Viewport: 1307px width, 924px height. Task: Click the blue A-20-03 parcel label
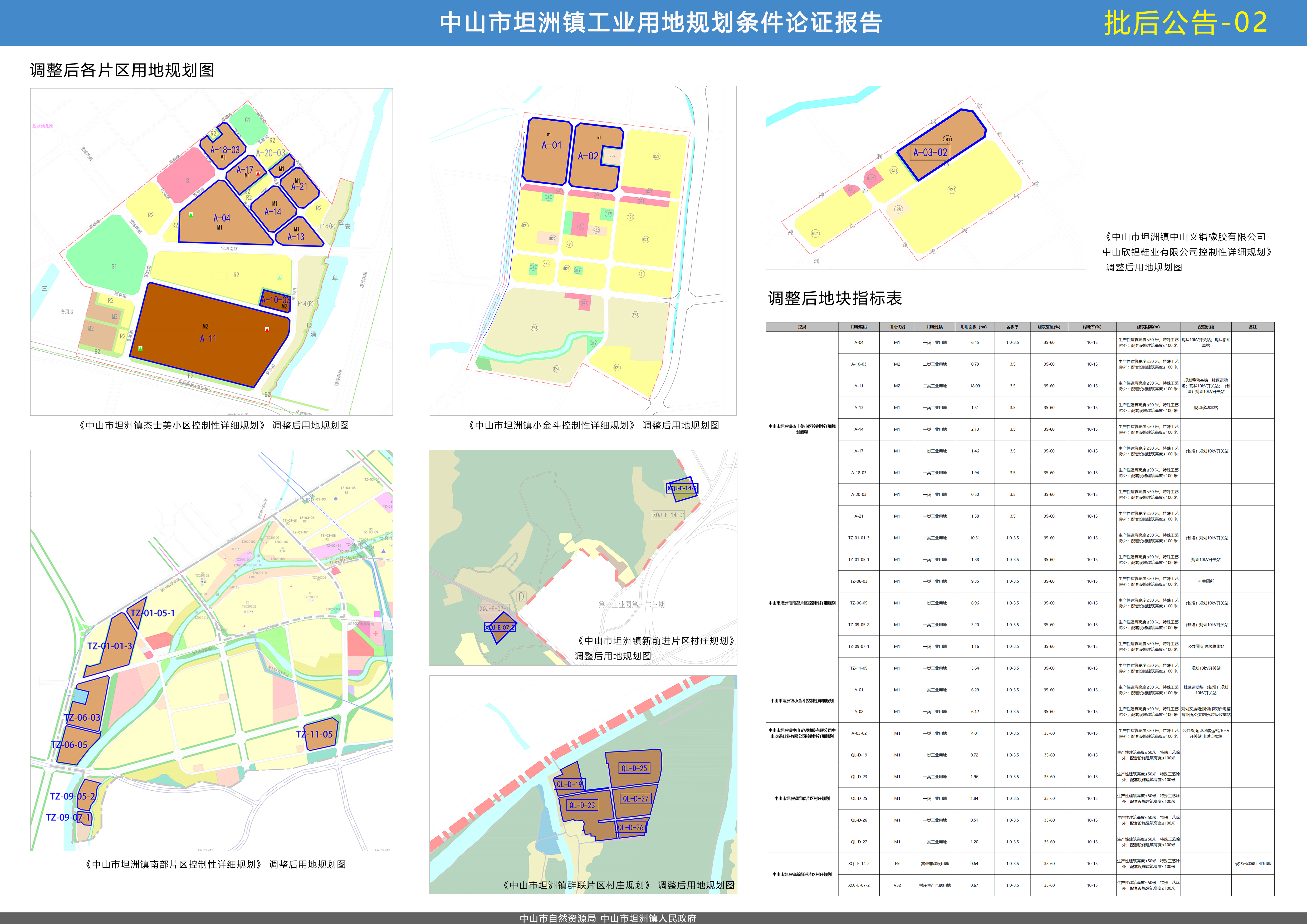pos(270,153)
